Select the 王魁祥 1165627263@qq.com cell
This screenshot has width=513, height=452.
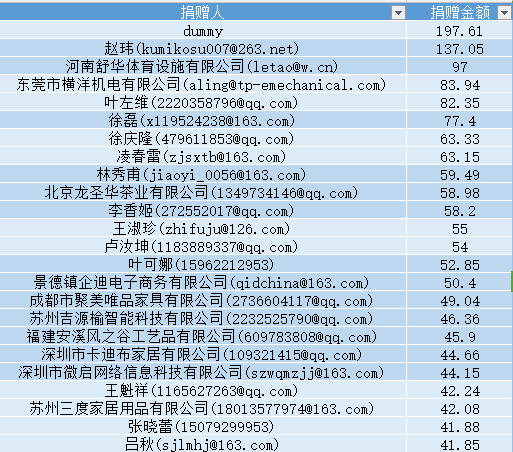click(203, 391)
